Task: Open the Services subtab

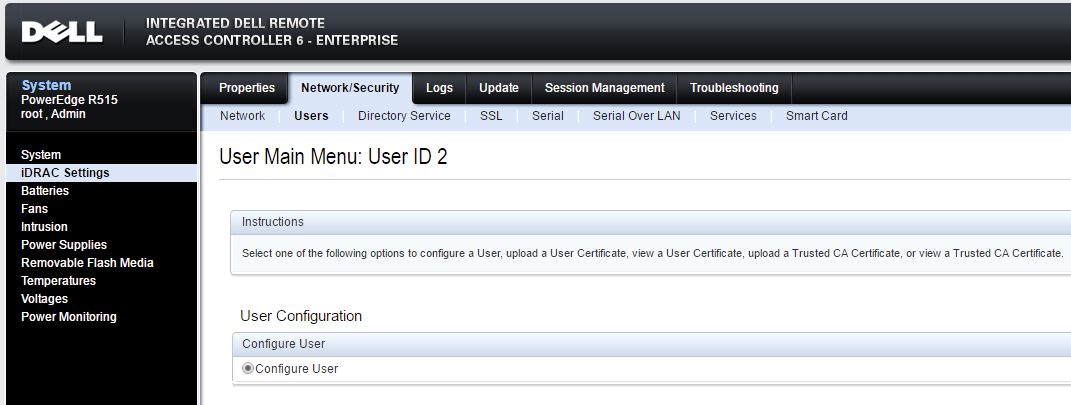Action: click(733, 116)
